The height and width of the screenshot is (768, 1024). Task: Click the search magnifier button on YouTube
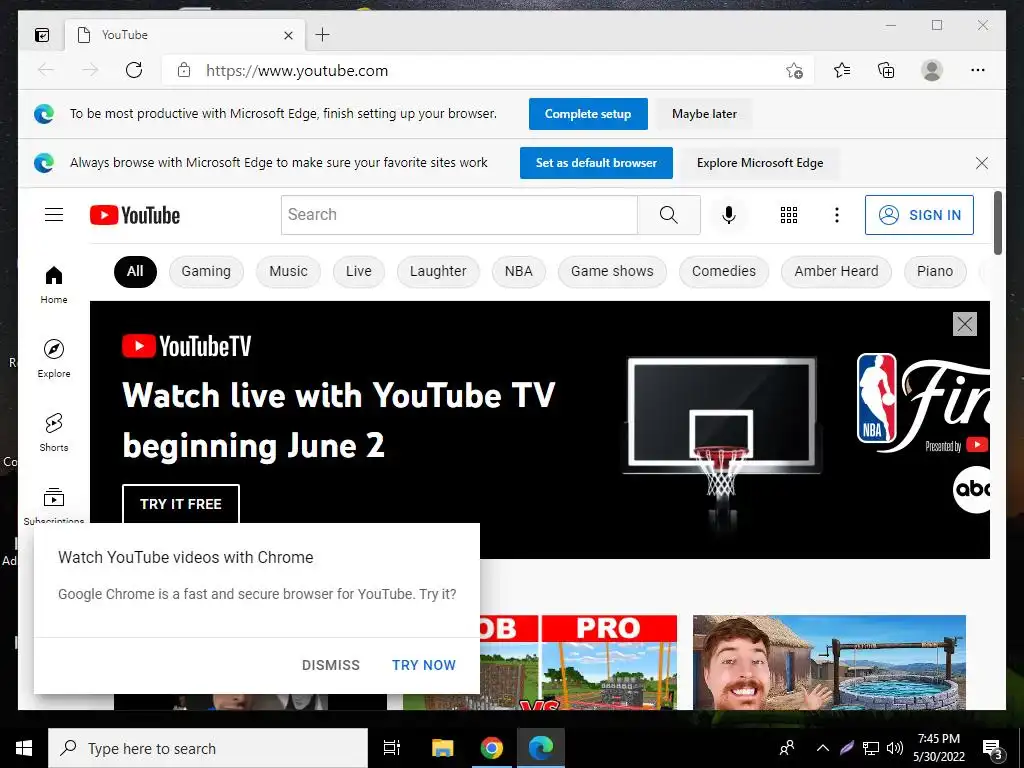tap(669, 215)
